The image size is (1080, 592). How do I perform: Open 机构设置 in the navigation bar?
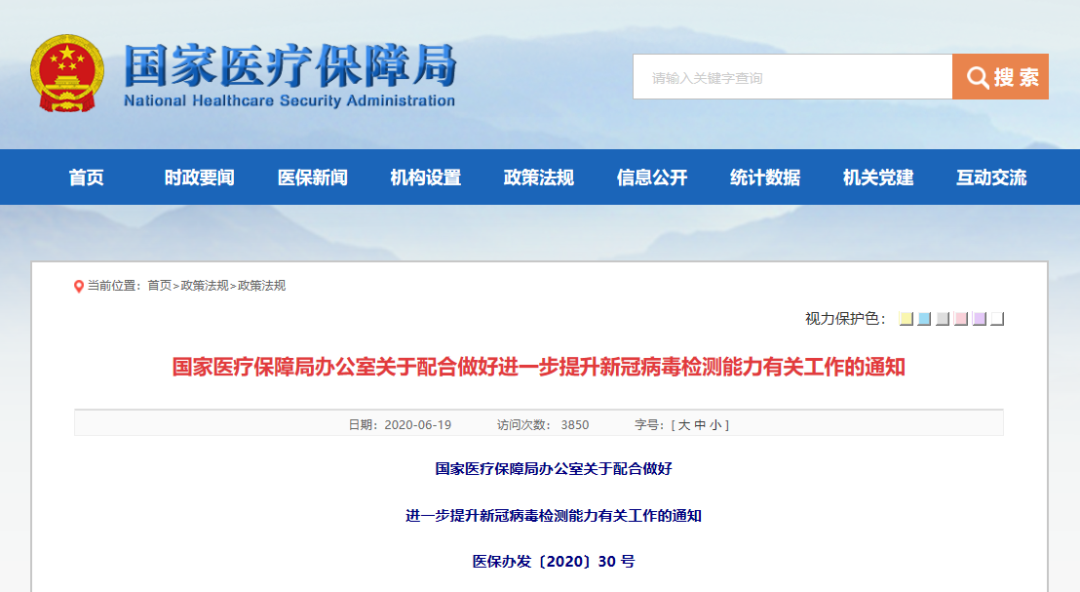pos(425,178)
